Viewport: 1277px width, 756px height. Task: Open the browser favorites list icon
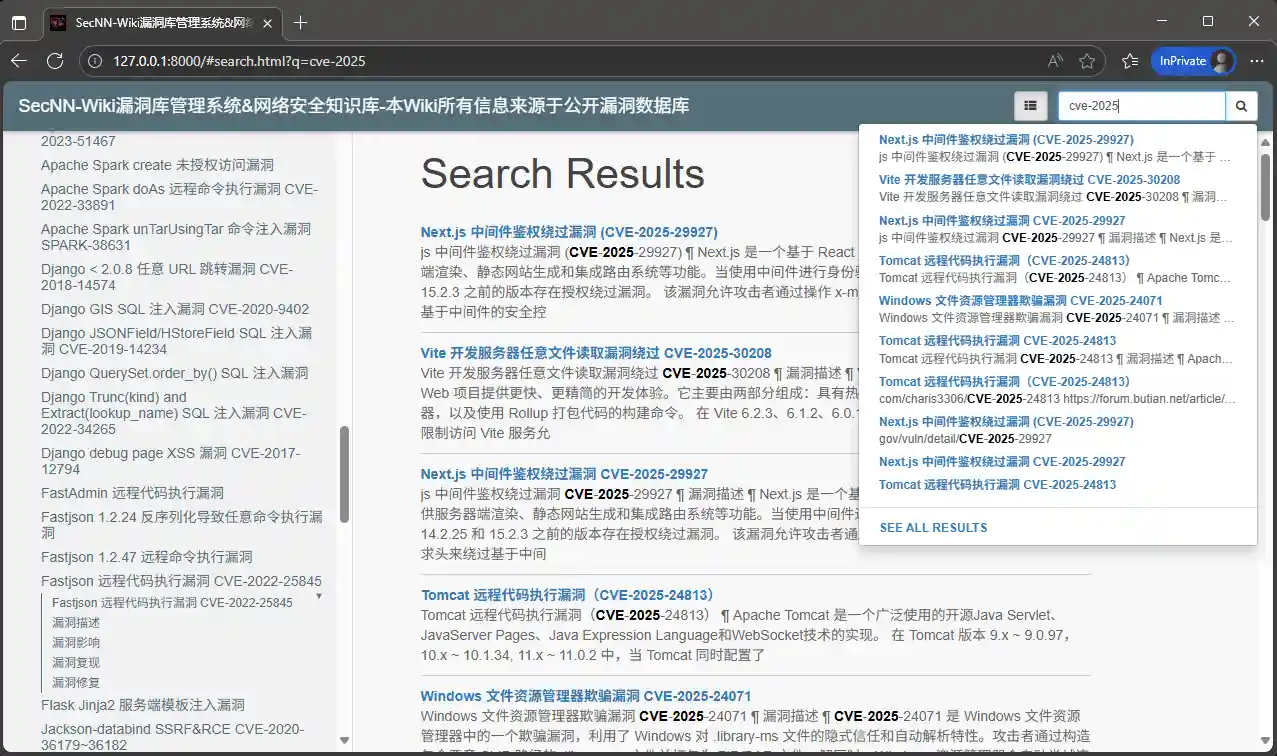1130,61
